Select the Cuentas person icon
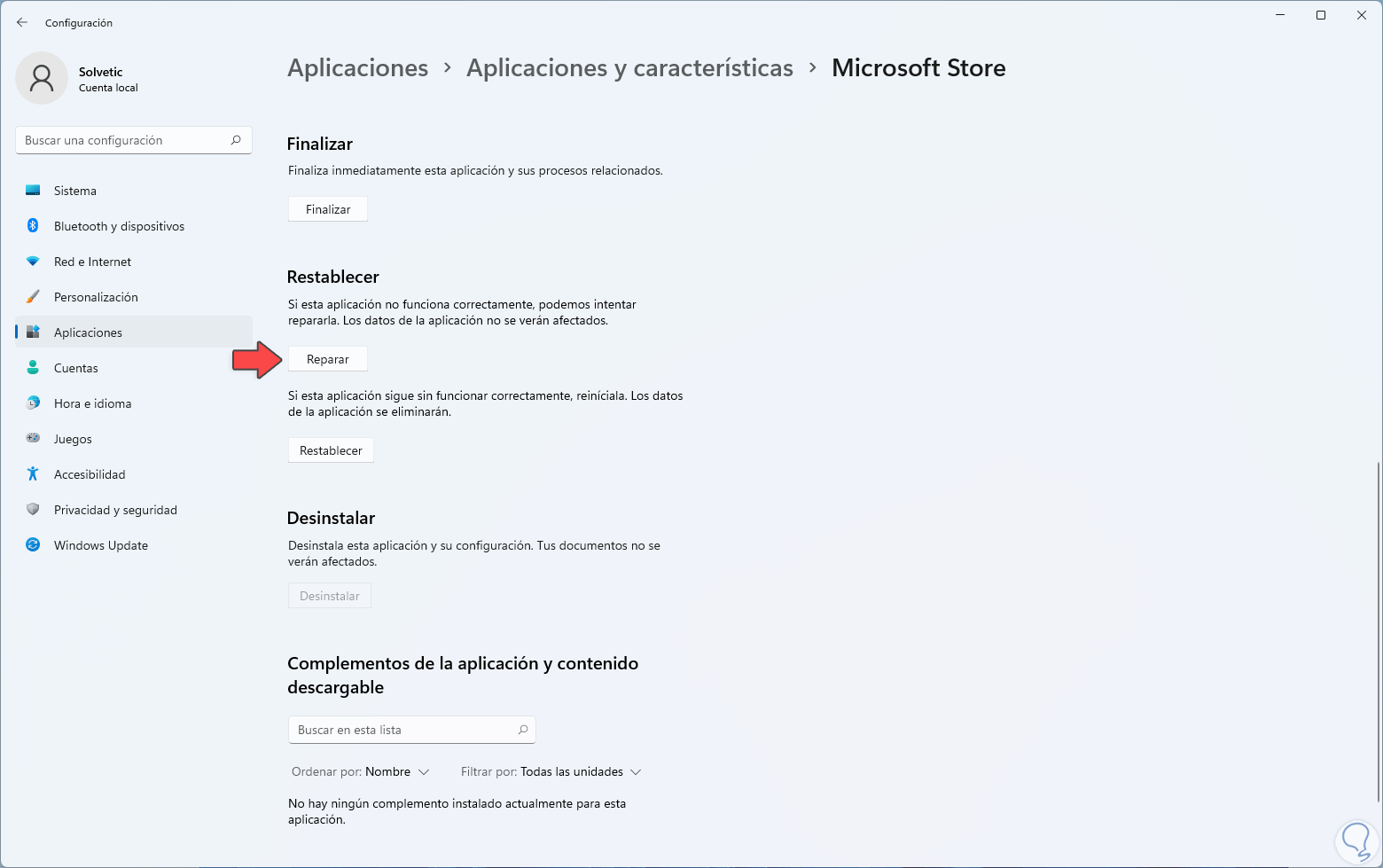 point(33,368)
